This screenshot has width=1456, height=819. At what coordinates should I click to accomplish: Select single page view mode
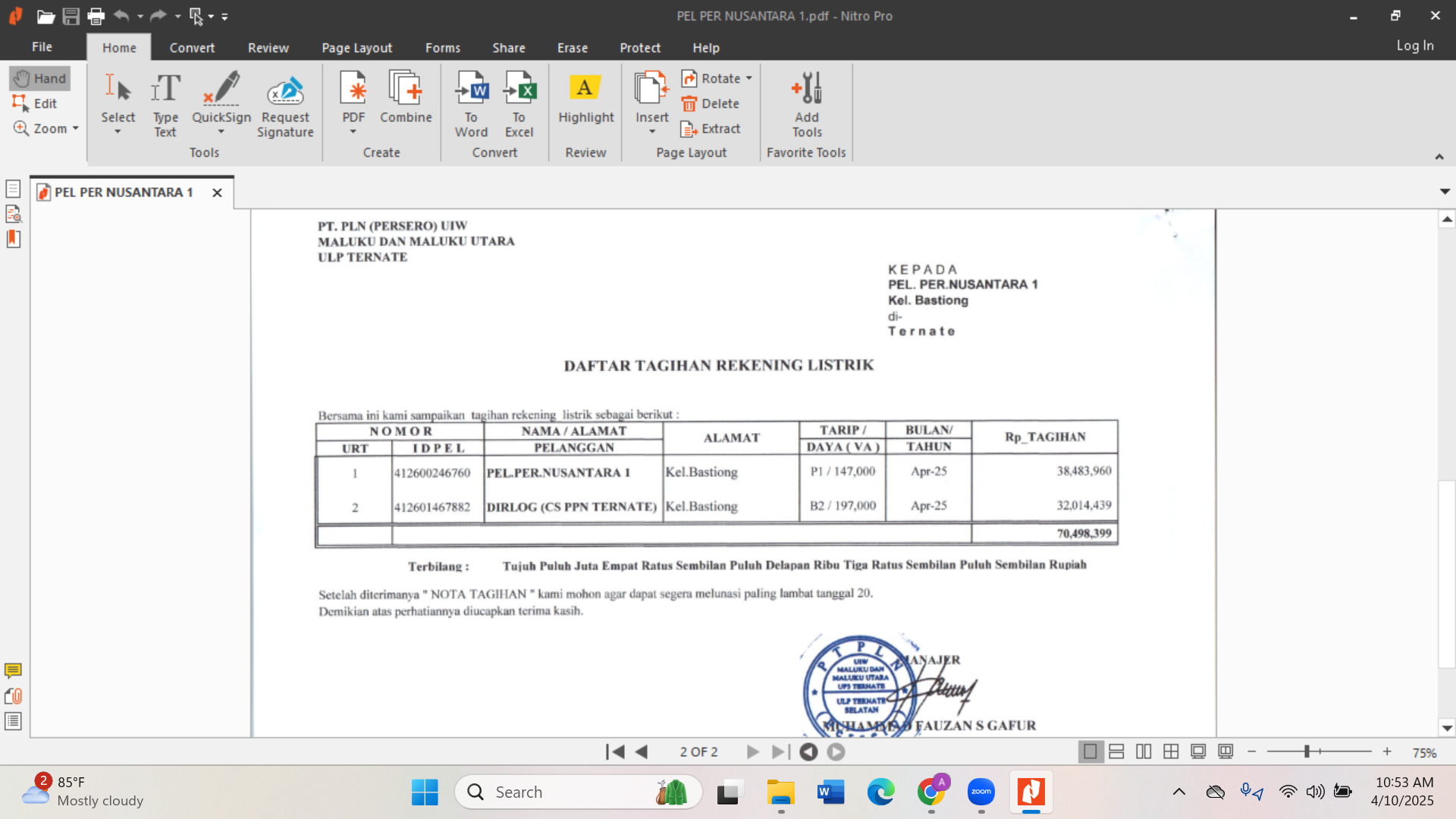[x=1090, y=752]
